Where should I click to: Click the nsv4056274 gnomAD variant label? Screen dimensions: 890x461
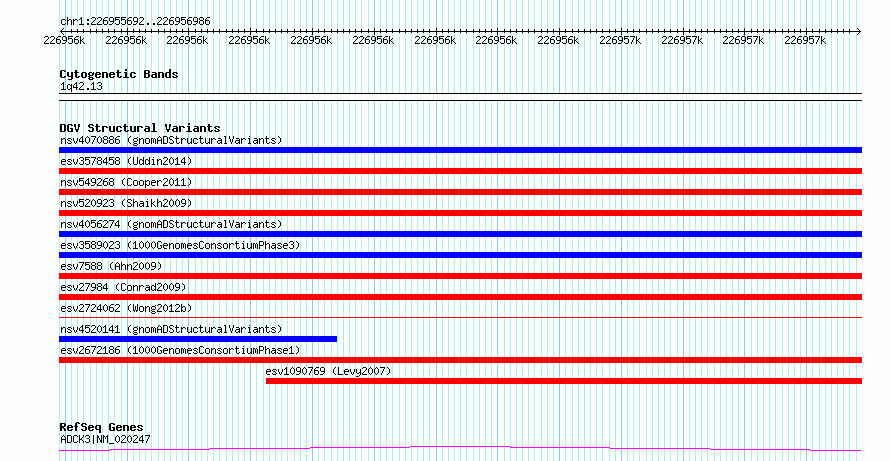click(x=171, y=224)
